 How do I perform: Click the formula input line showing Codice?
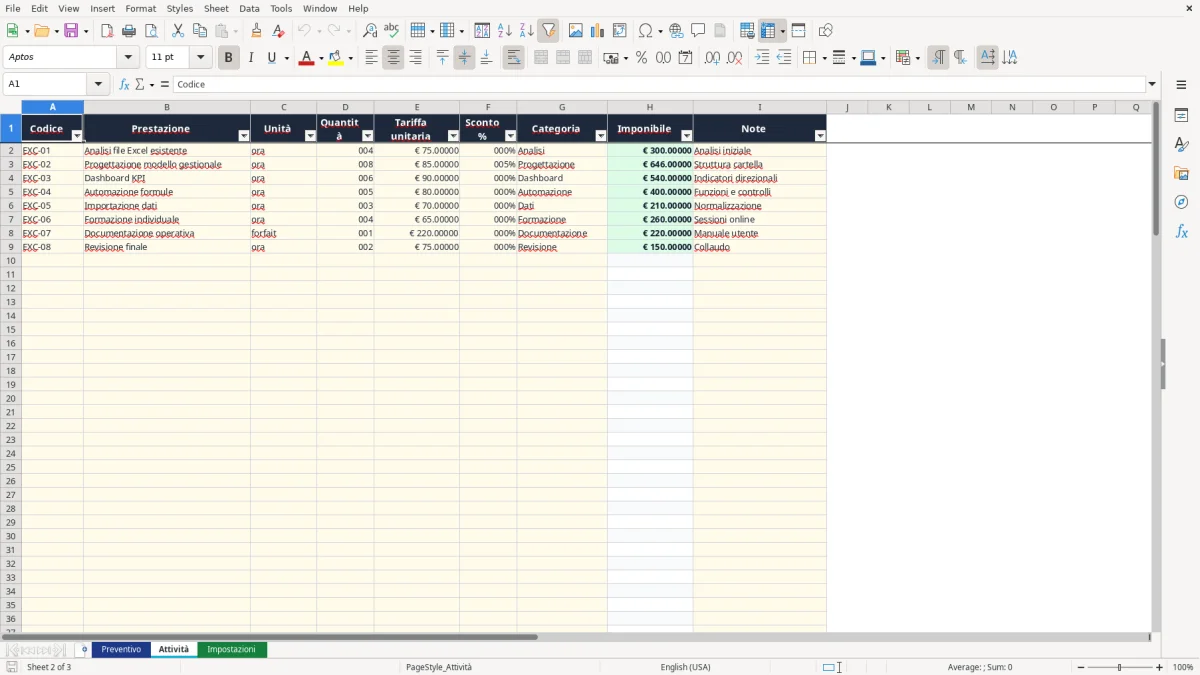[x=659, y=84]
